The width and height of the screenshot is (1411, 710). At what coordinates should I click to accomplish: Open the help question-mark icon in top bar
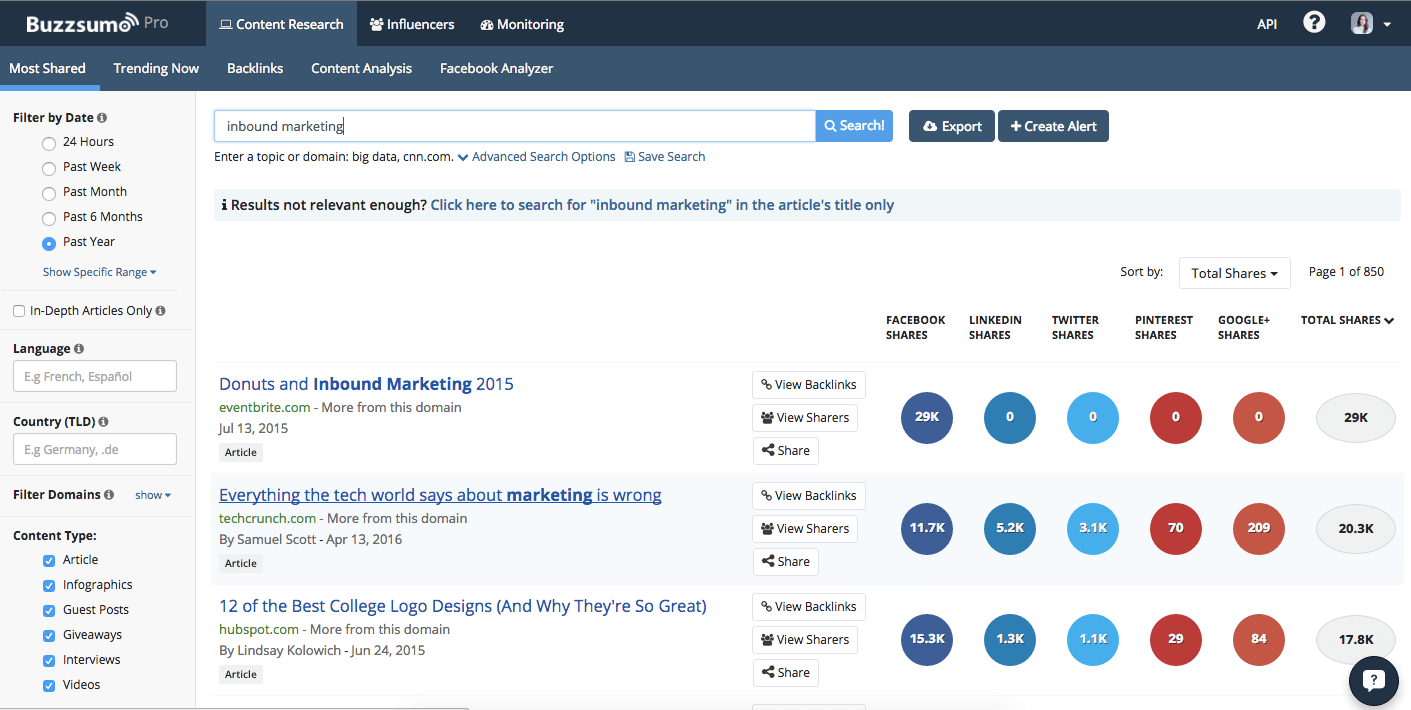pyautogui.click(x=1313, y=21)
